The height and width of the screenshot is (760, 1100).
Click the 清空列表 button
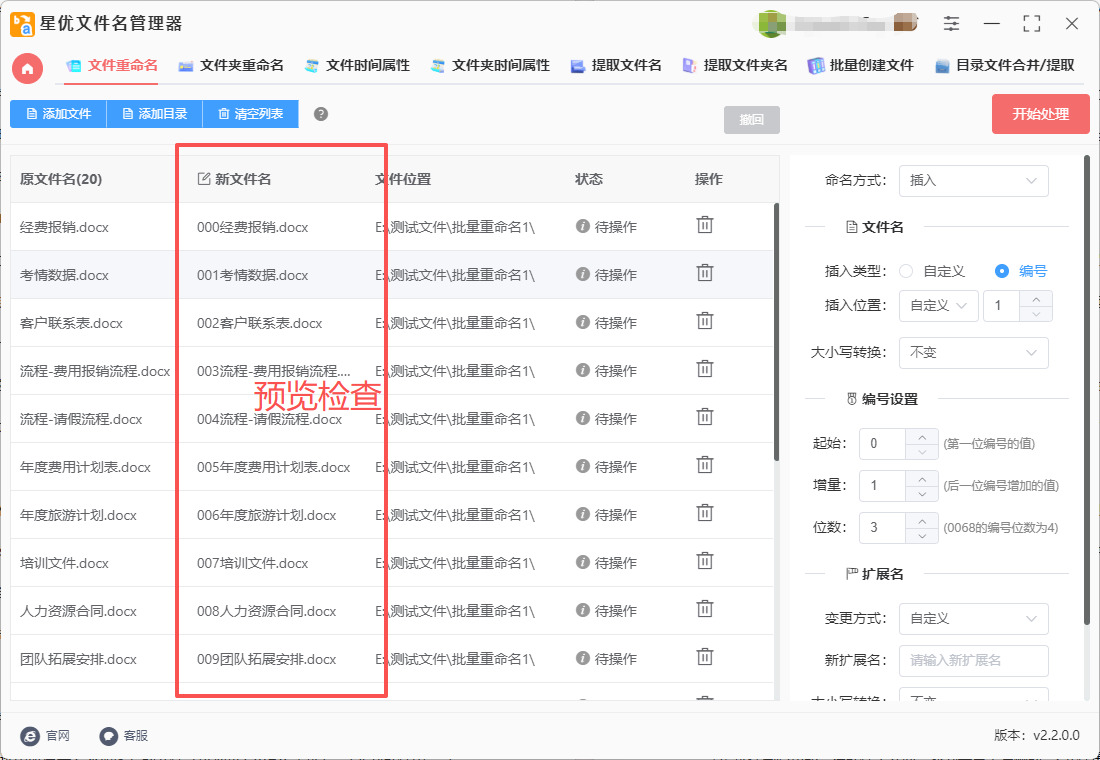[250, 114]
